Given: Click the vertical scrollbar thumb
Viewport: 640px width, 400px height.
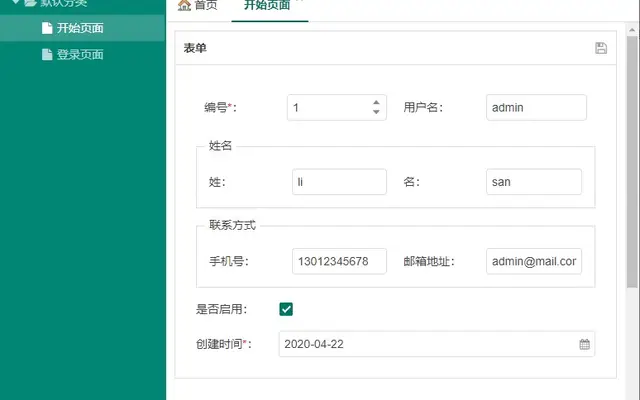Looking at the screenshot, I should [632, 162].
